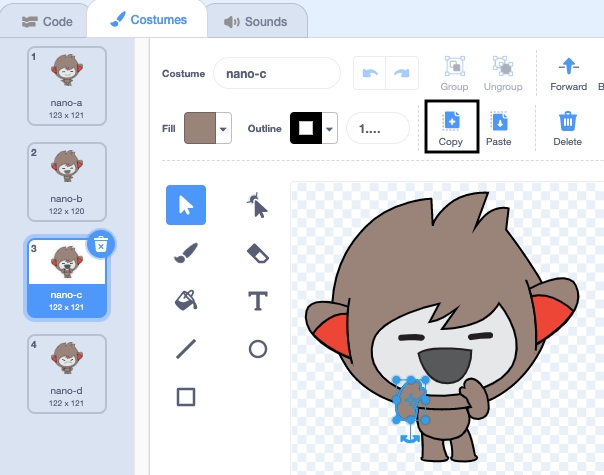Choose the Line drawing tool
604x475 pixels.
click(x=185, y=349)
